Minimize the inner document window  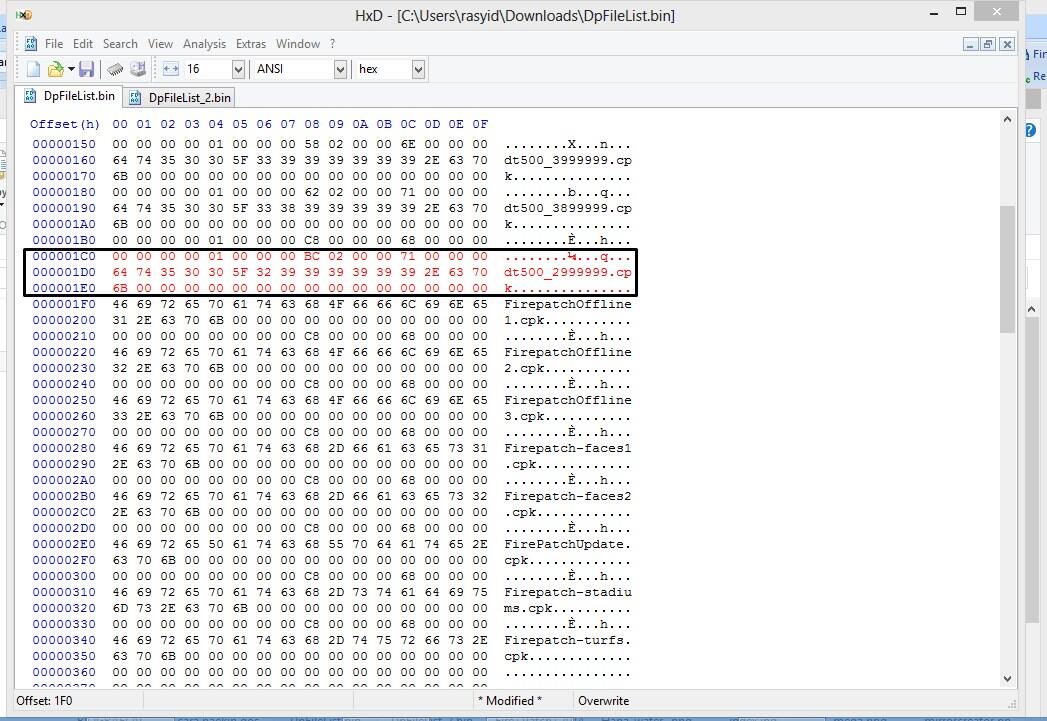(x=971, y=44)
